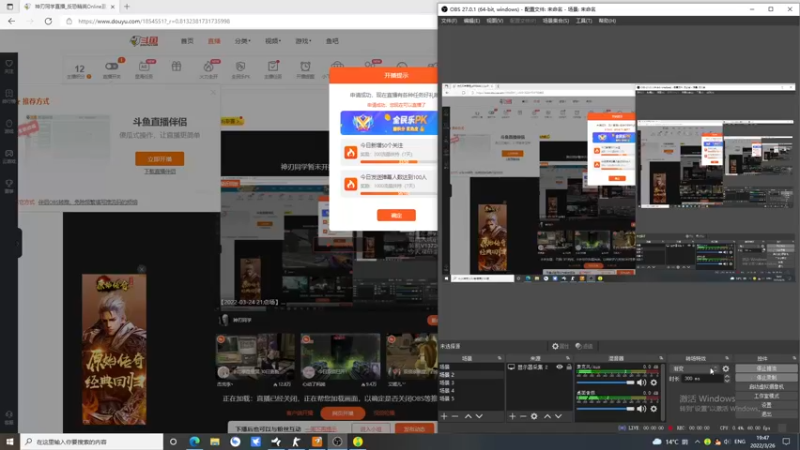This screenshot has height=450, width=800.
Task: Open Microsoft Edge from the taskbar
Action: click(194, 441)
